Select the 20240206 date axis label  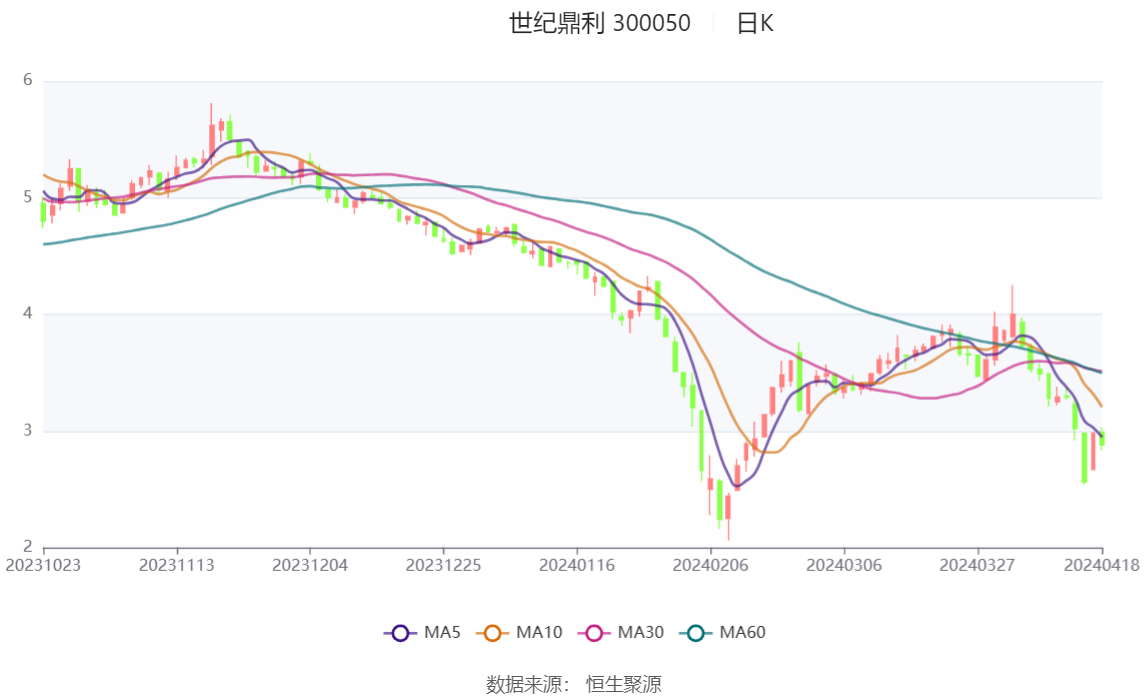[x=710, y=566]
